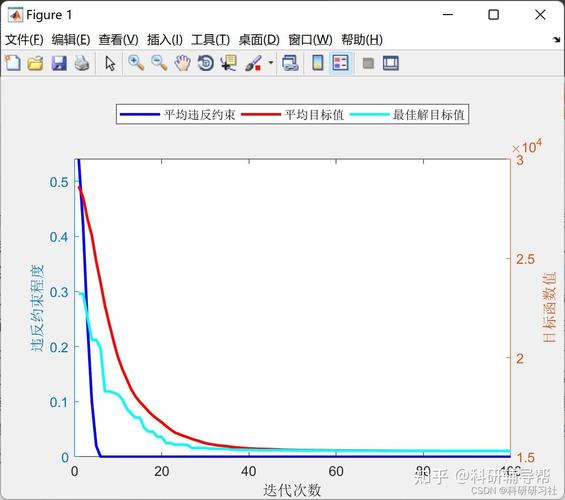Save the figure with the floppy disk icon

pos(59,63)
